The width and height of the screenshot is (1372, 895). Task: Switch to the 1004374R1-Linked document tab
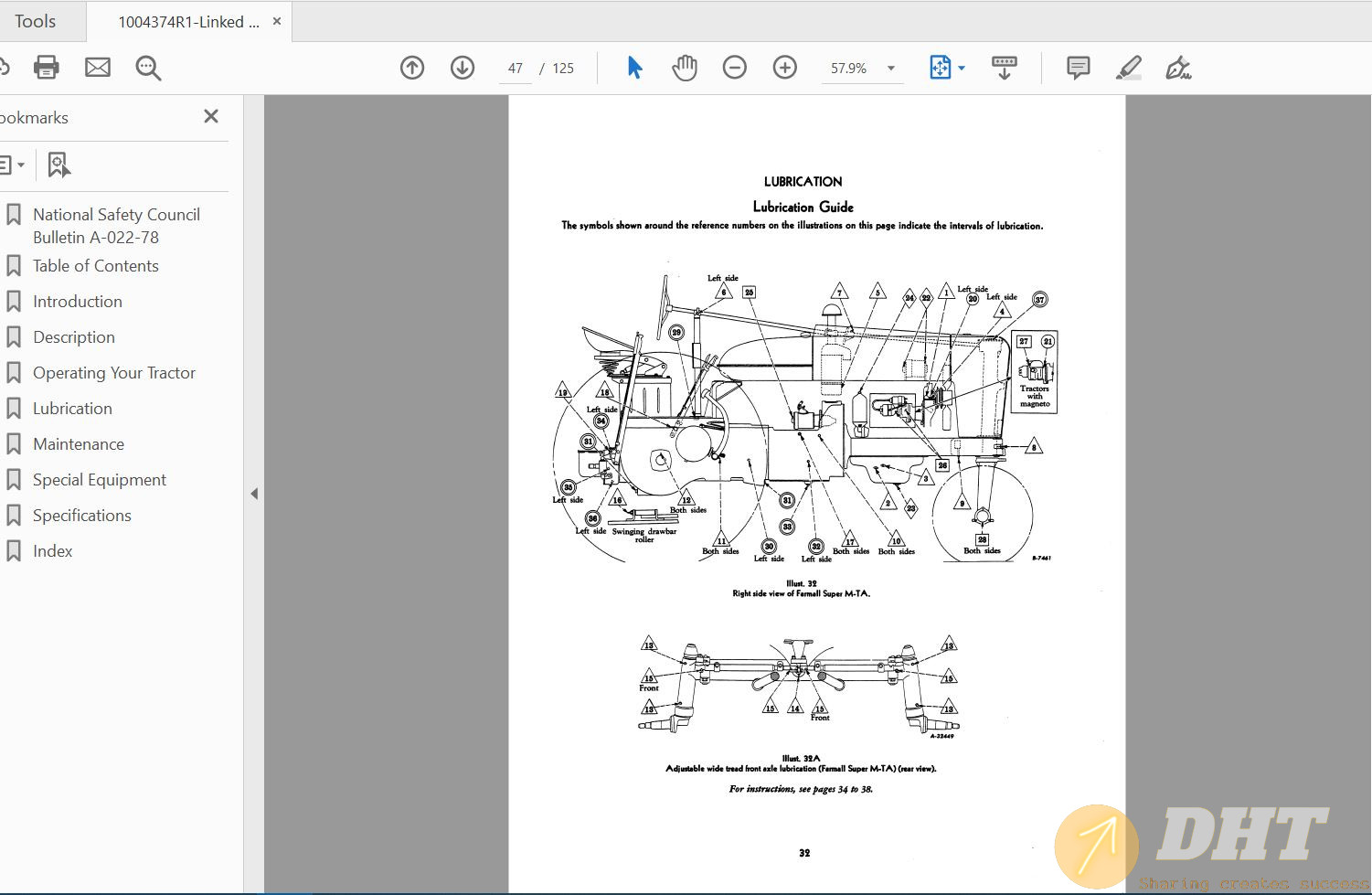(x=188, y=22)
